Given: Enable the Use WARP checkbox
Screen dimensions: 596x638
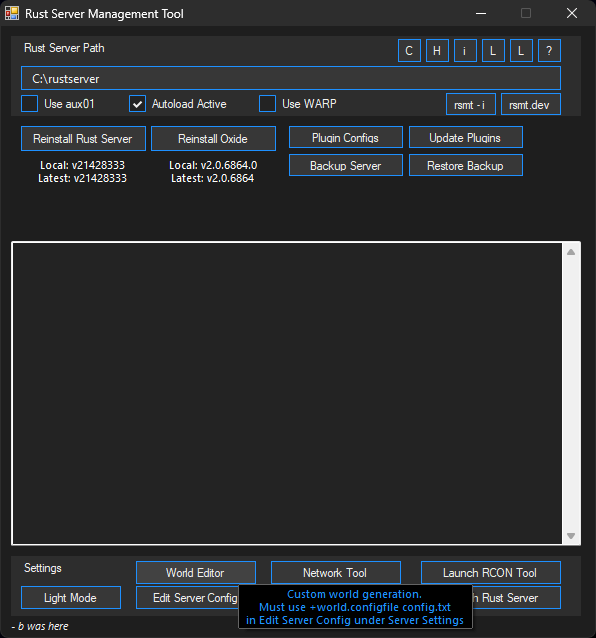Looking at the screenshot, I should click(x=267, y=104).
